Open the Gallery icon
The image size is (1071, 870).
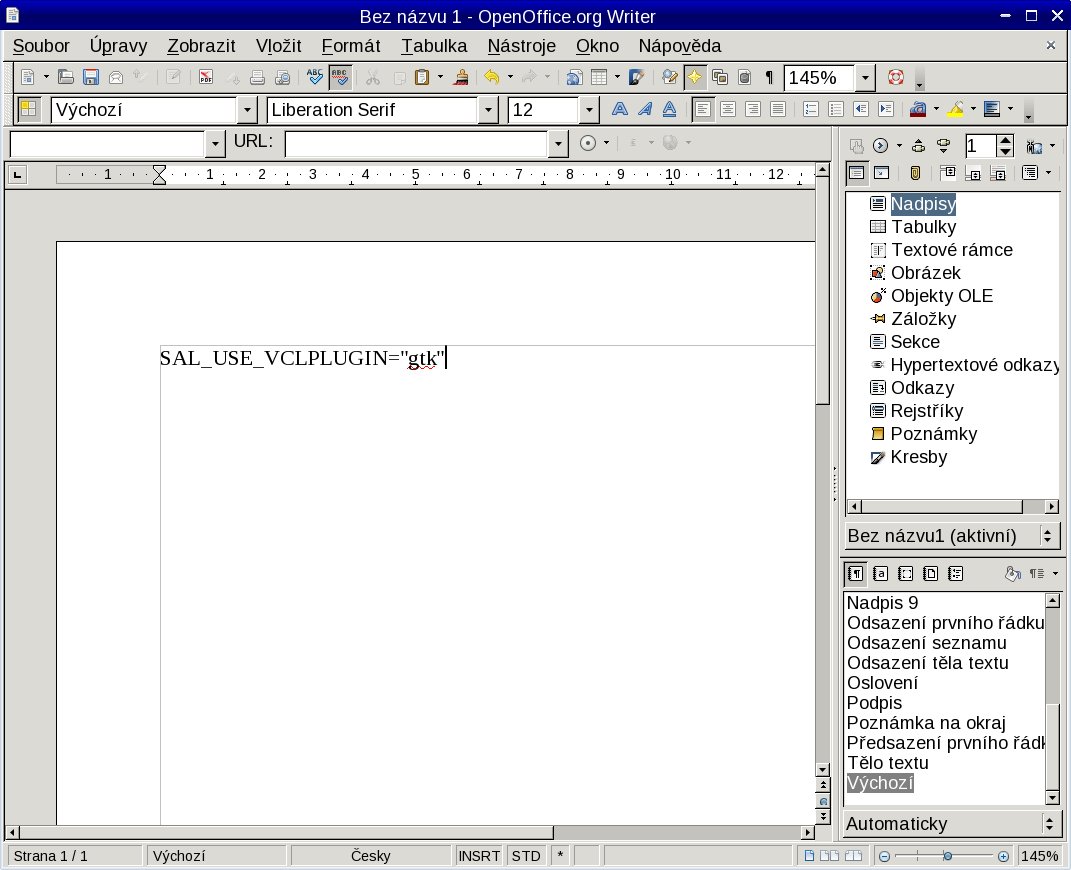click(719, 77)
